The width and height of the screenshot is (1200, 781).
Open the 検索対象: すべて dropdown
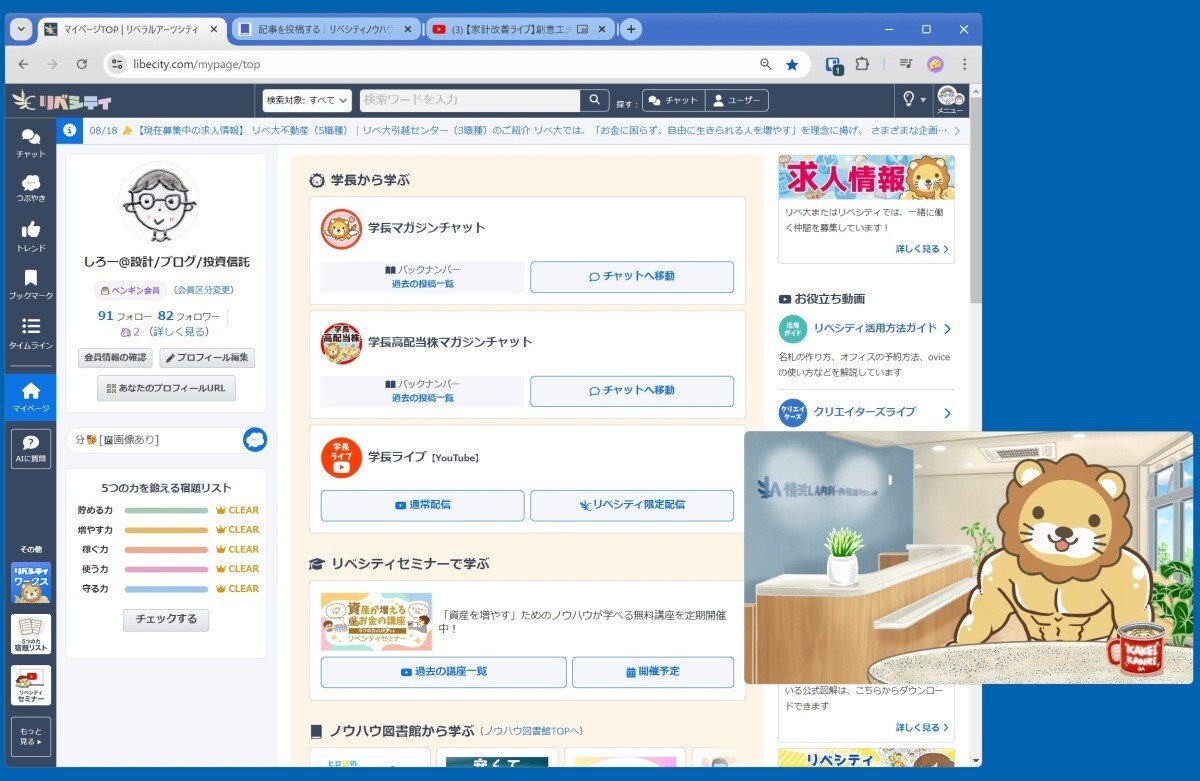[x=307, y=100]
